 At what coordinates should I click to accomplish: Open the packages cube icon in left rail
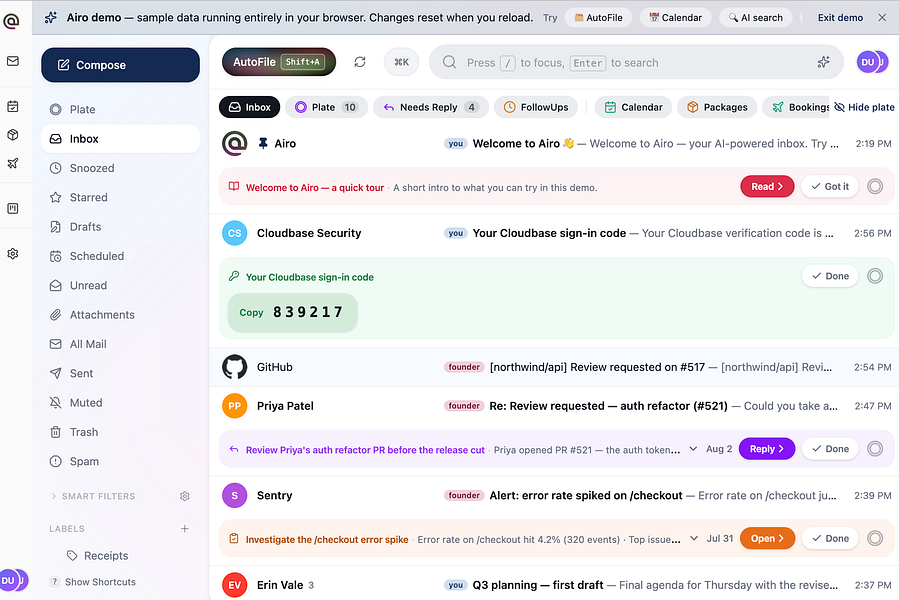tap(13, 135)
